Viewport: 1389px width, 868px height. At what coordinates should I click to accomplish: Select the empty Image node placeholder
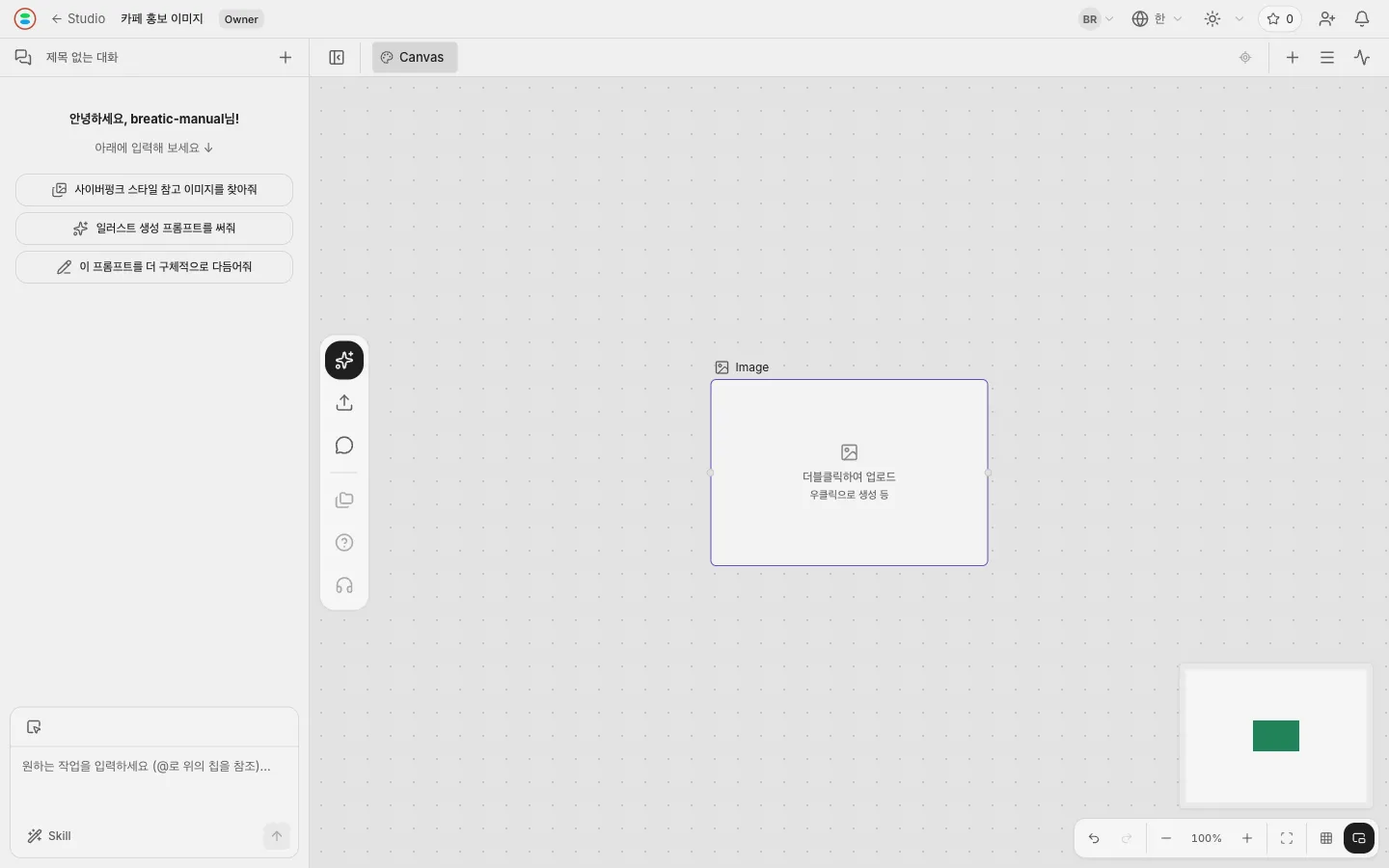849,473
